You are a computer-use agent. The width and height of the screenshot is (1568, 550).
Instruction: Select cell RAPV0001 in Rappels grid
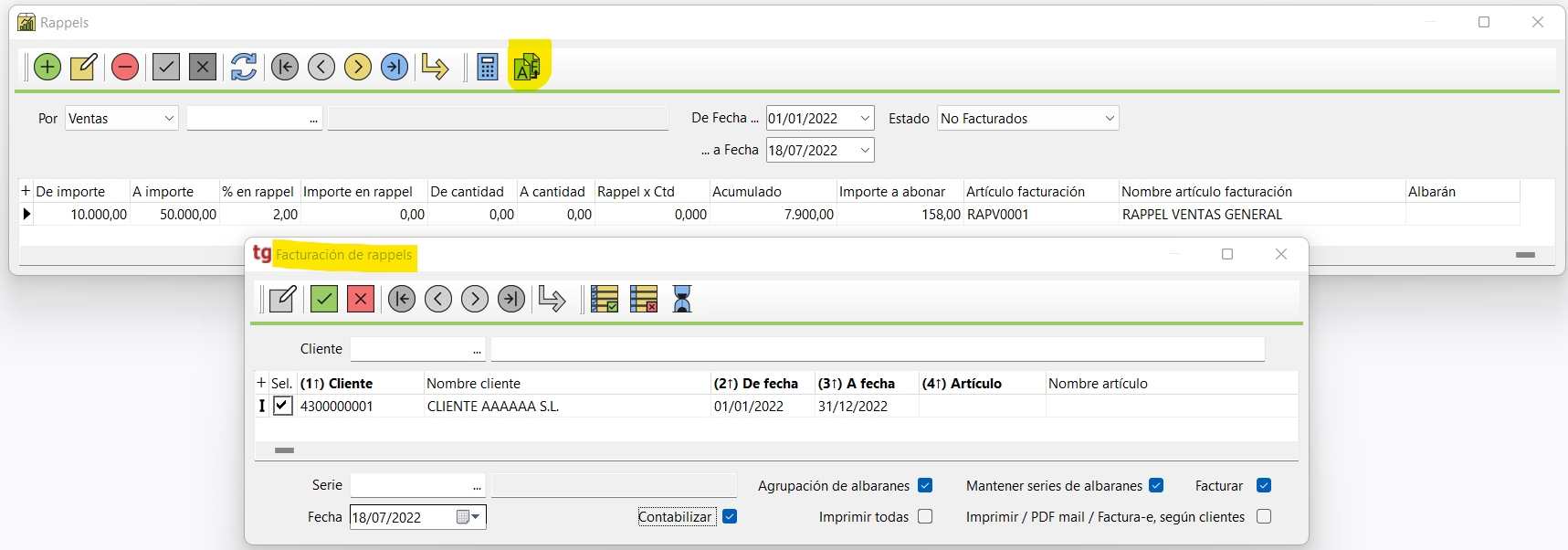tap(1041, 214)
